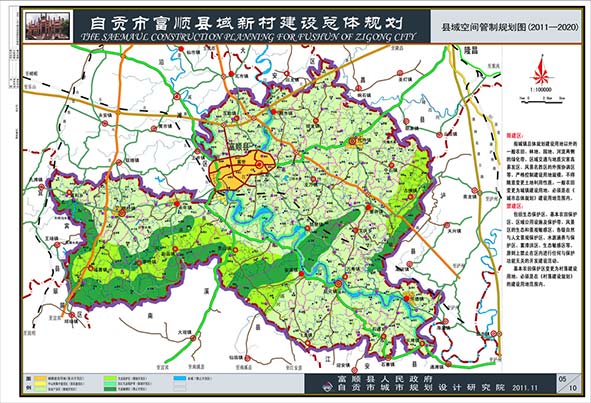Image resolution: width=591 pixels, height=403 pixels.
Task: Click the dark green legend swatch
Action: tap(110, 389)
